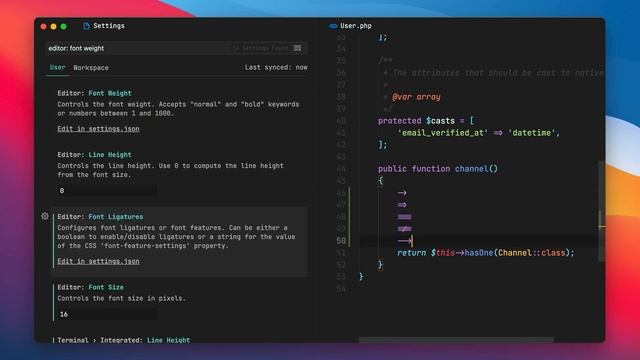Click the 'protected $casts = [' code line
This screenshot has width=640, height=360.
pyautogui.click(x=426, y=121)
